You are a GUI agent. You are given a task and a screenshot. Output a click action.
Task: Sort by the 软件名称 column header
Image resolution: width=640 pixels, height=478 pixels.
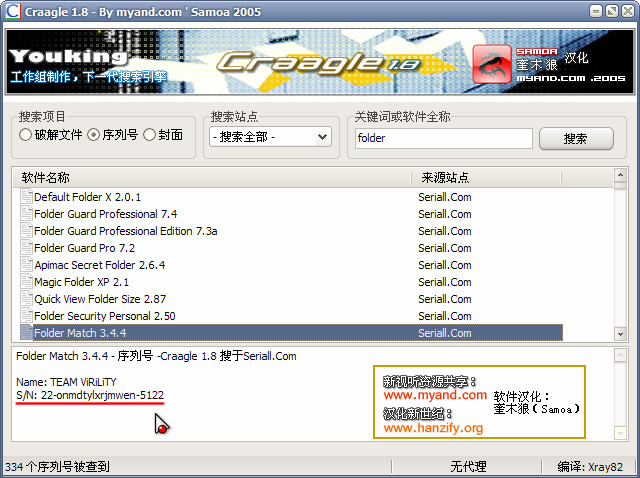click(212, 178)
